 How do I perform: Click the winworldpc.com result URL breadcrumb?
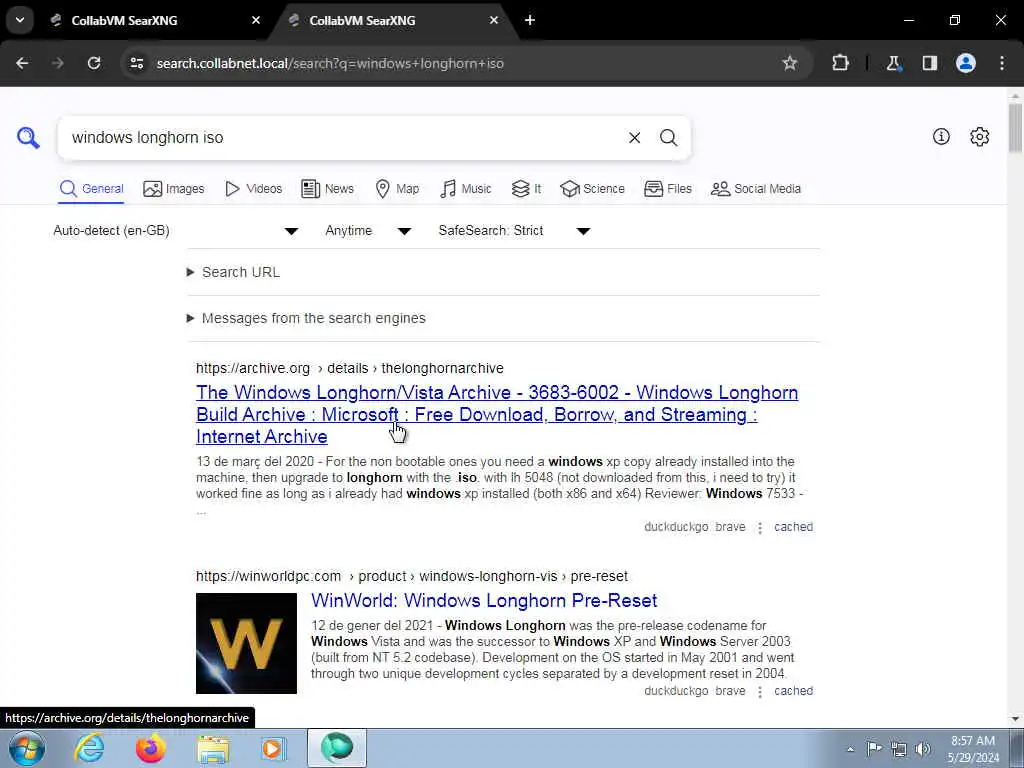point(411,577)
